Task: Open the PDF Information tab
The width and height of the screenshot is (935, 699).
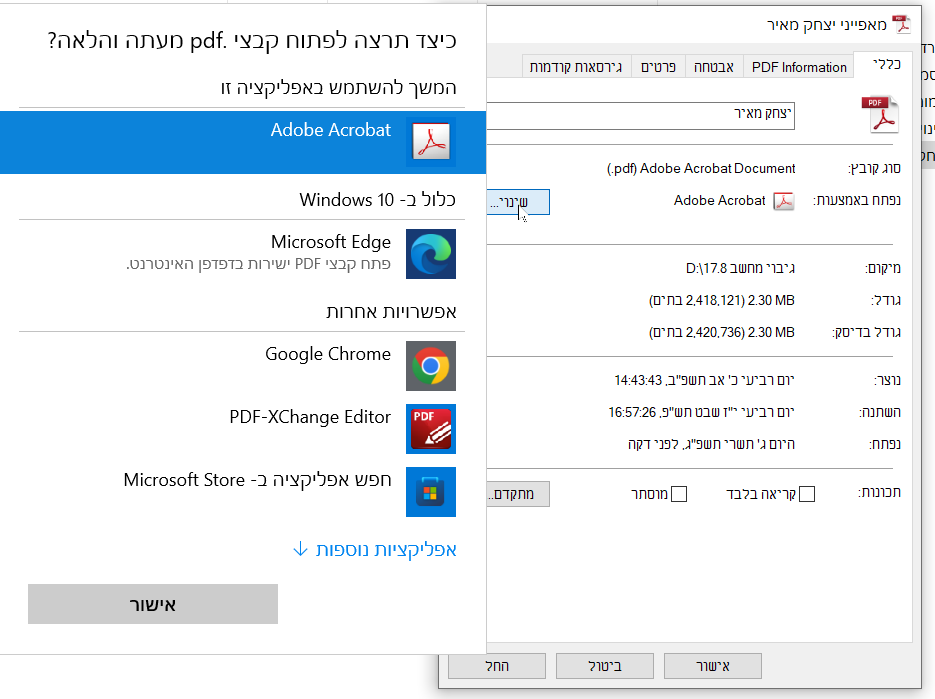Action: coord(798,67)
